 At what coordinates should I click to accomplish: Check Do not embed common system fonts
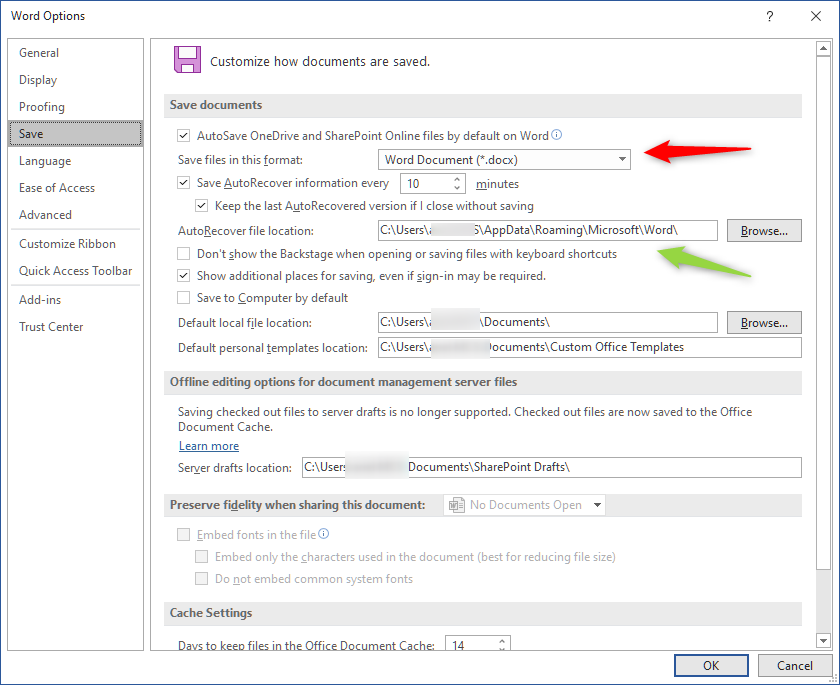[x=201, y=578]
